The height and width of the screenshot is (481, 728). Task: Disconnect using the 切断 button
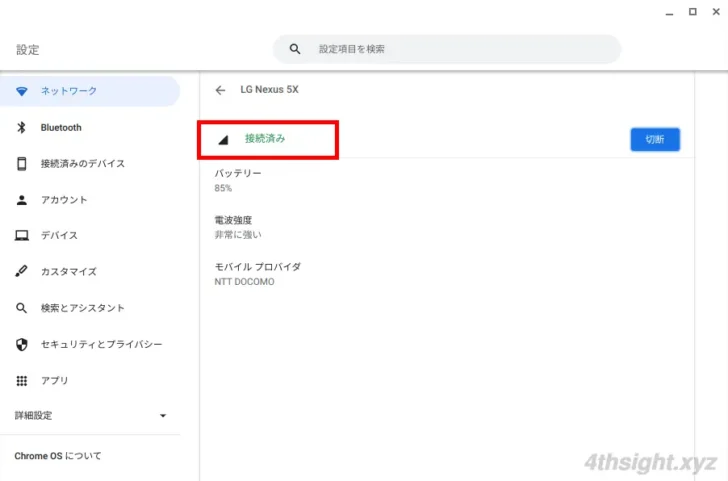pyautogui.click(x=655, y=139)
